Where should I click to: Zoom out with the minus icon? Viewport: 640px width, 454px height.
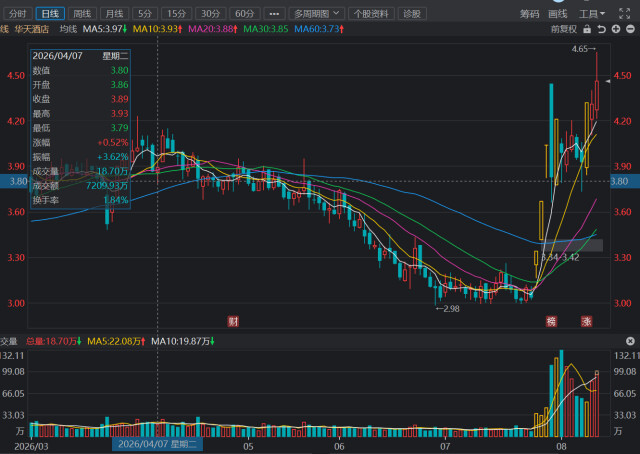pos(630,29)
